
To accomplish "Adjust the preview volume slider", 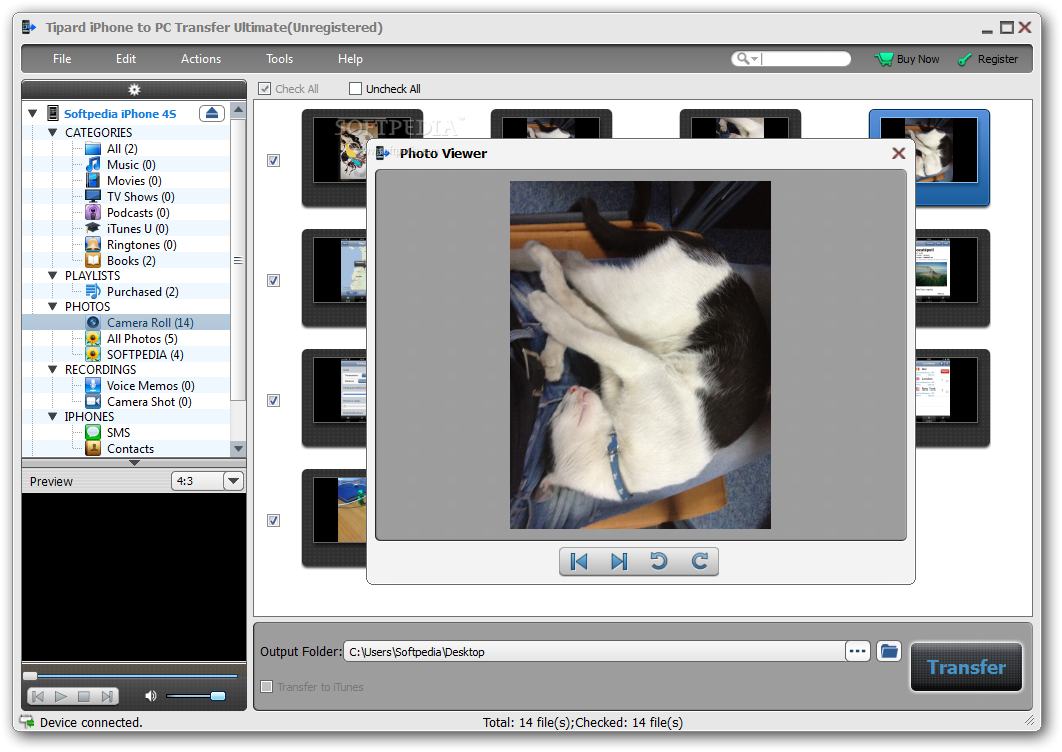I will click(196, 696).
